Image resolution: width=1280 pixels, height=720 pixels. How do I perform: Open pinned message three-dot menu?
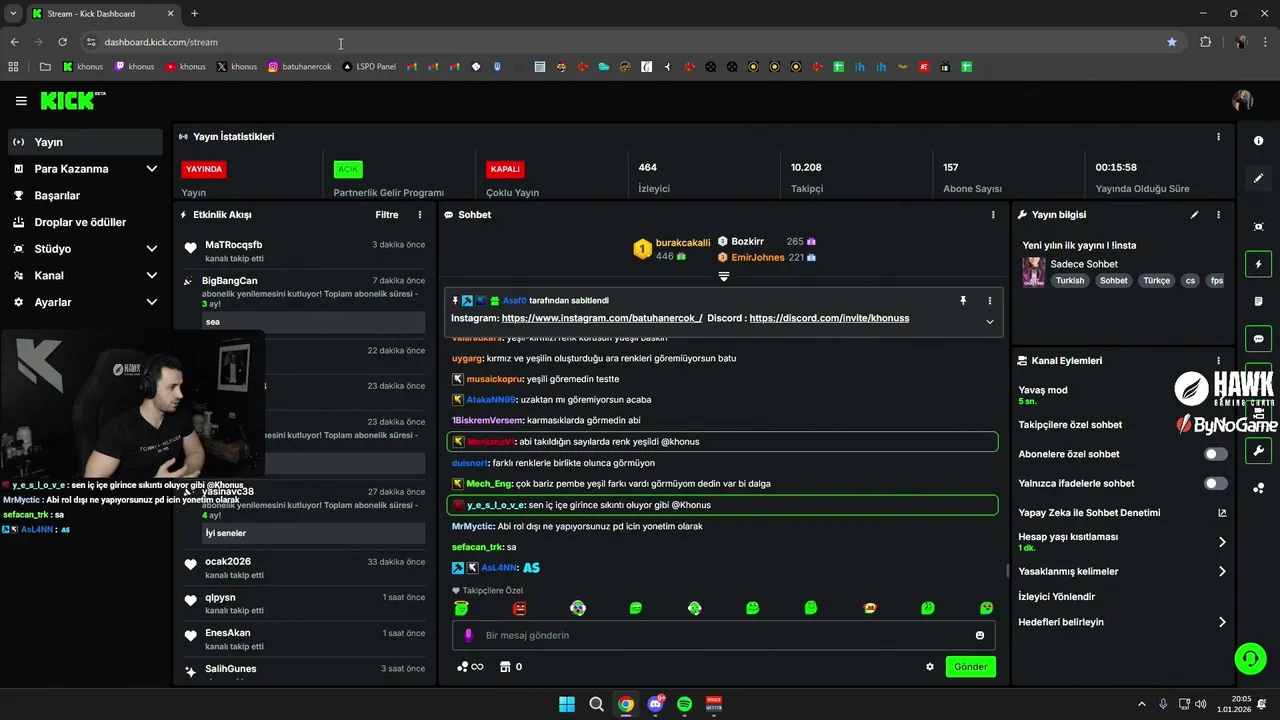click(990, 300)
